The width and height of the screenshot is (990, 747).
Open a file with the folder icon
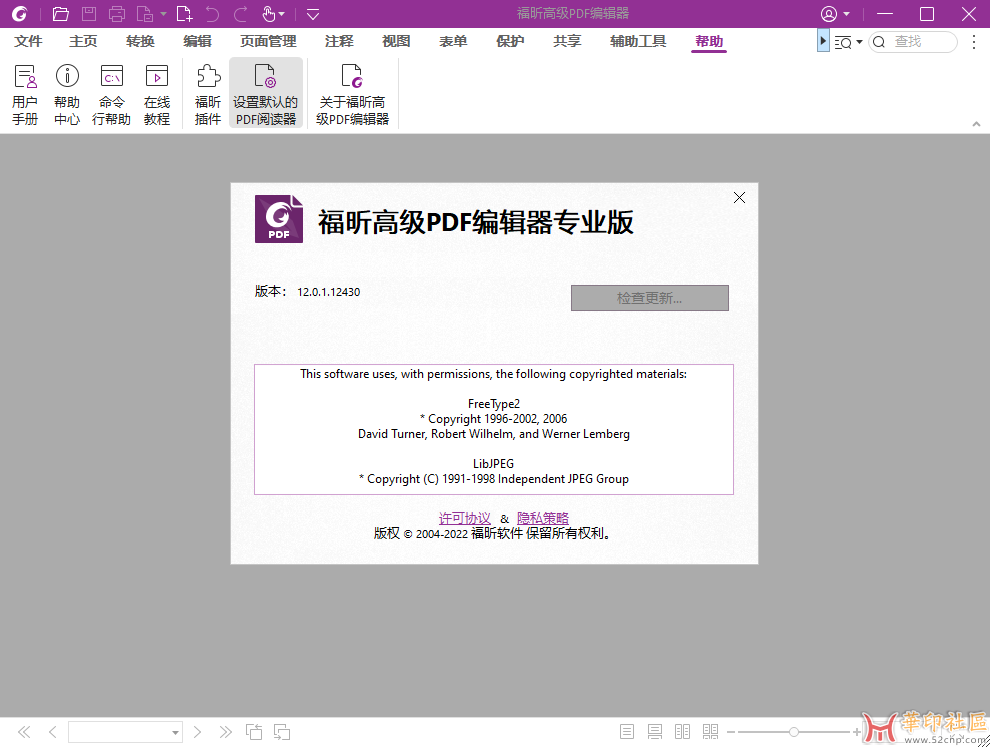click(60, 13)
